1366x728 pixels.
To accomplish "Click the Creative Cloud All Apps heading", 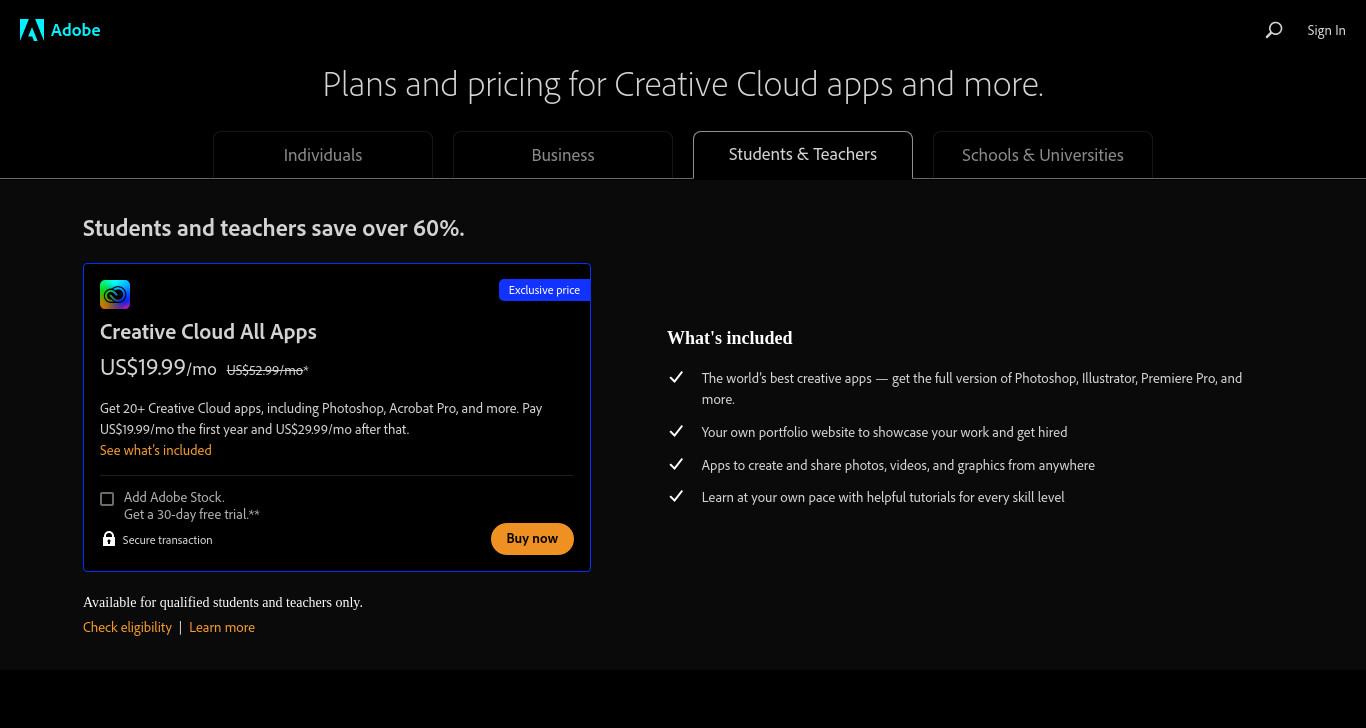I will click(x=208, y=331).
